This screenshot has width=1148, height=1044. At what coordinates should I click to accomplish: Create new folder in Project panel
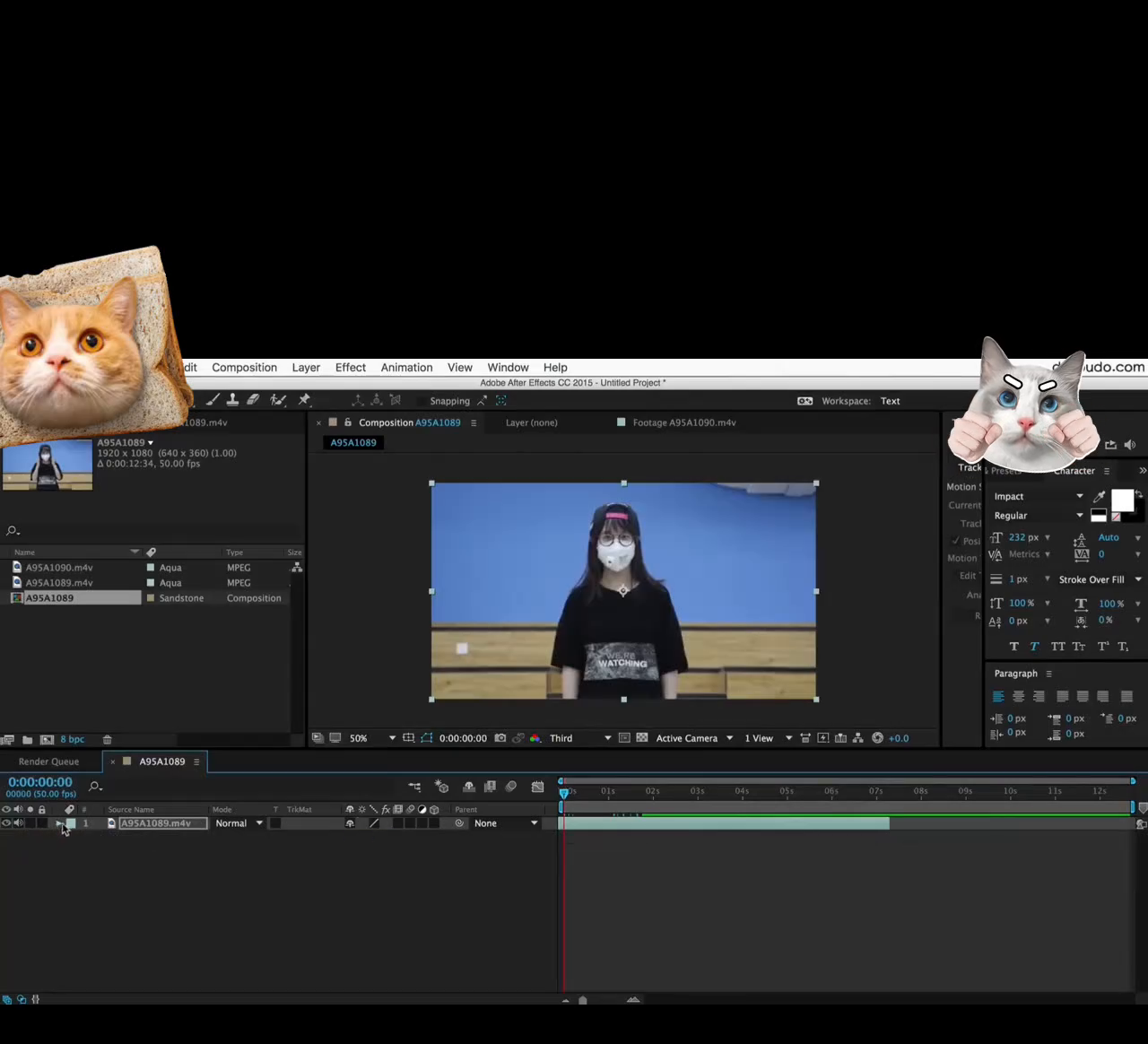click(x=27, y=740)
